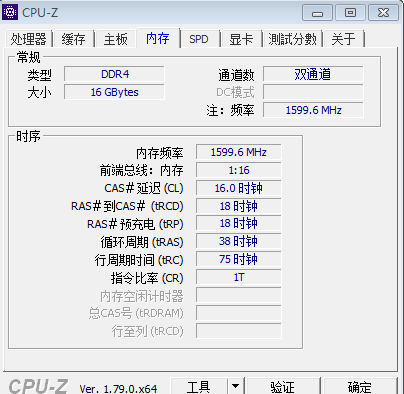Click the 确定 button
Viewport: 404px width, 394px height.
point(360,387)
